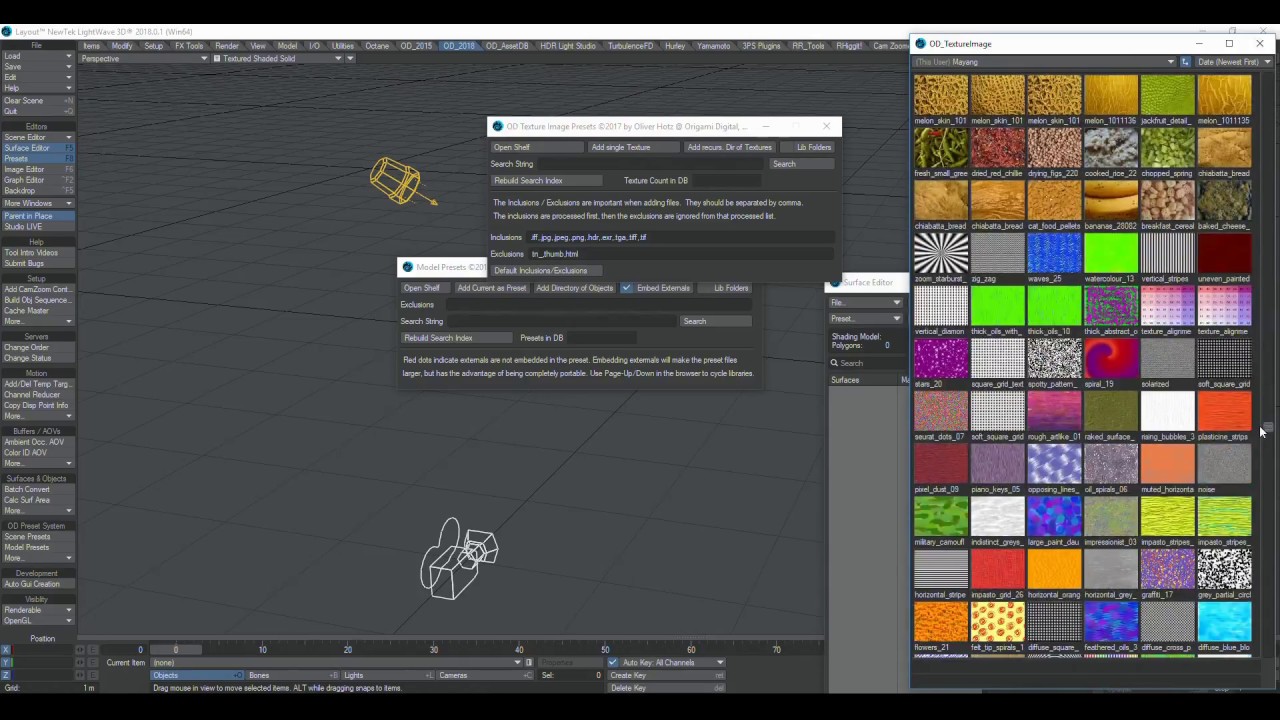The width and height of the screenshot is (1280, 720).
Task: Click the sort direction icon in OD_TextureImage
Action: click(x=1185, y=62)
